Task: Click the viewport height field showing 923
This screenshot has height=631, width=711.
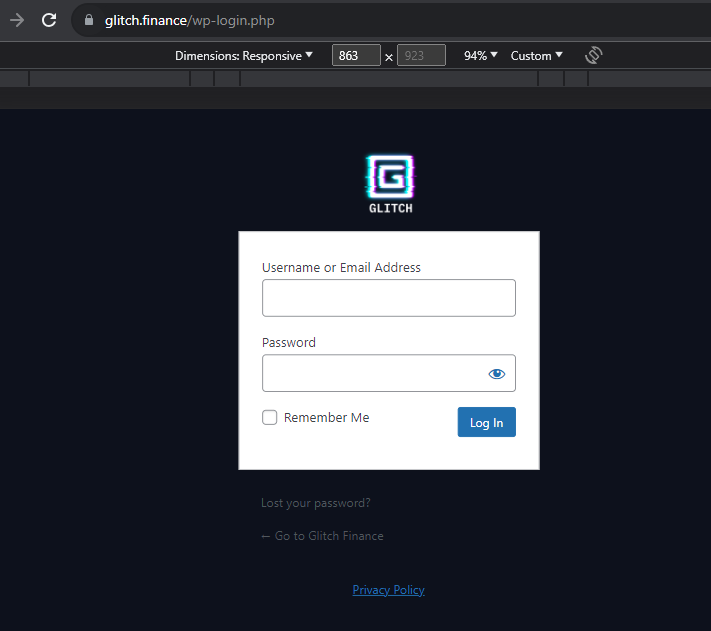Action: pos(421,55)
